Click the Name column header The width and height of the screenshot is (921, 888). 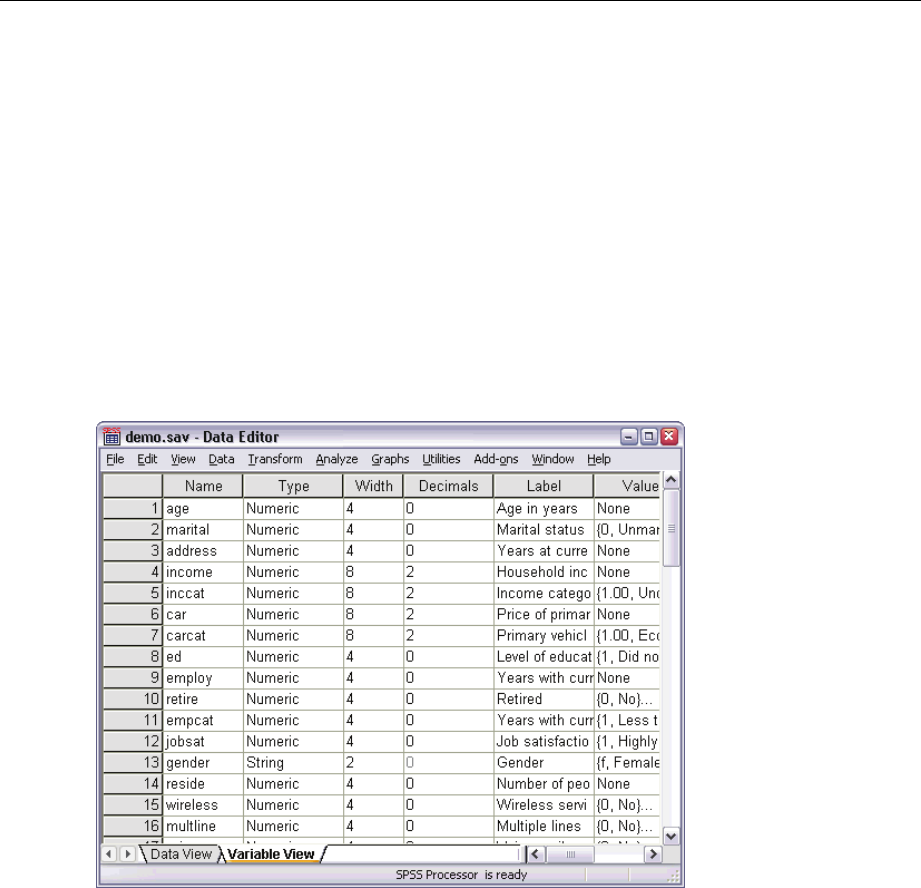[203, 486]
